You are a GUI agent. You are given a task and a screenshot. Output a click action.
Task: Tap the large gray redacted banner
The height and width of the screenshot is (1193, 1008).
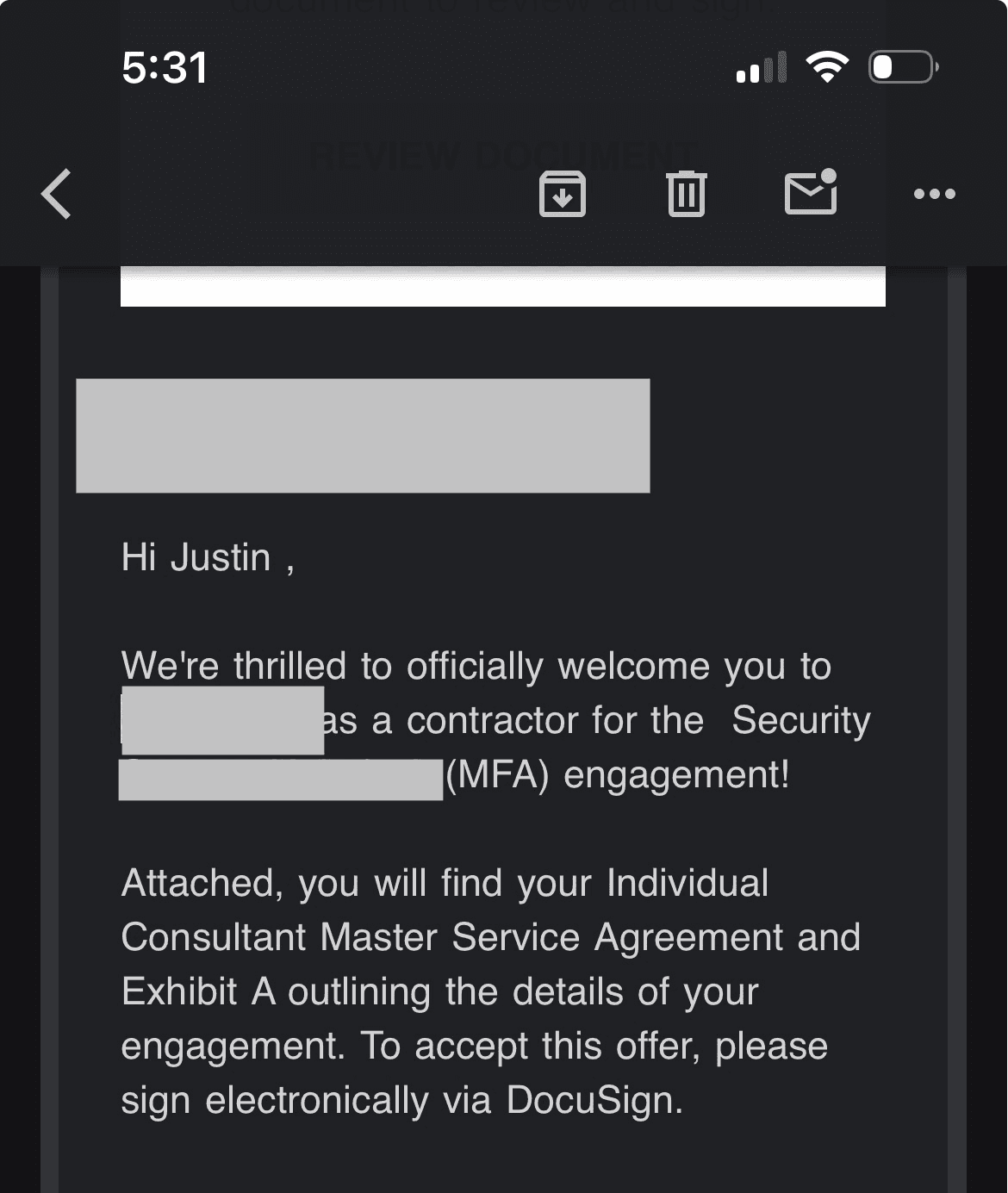tap(363, 436)
